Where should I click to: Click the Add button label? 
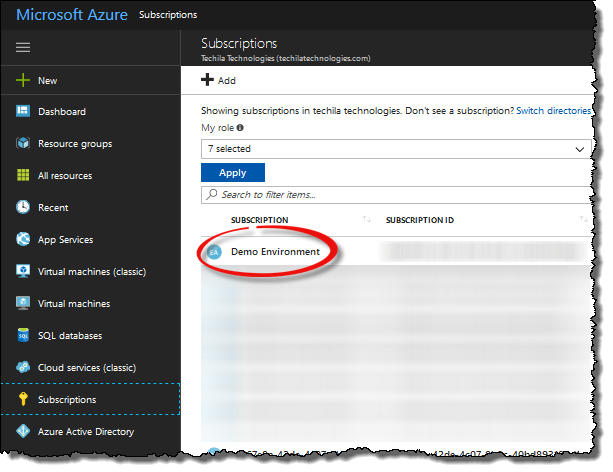click(x=227, y=81)
